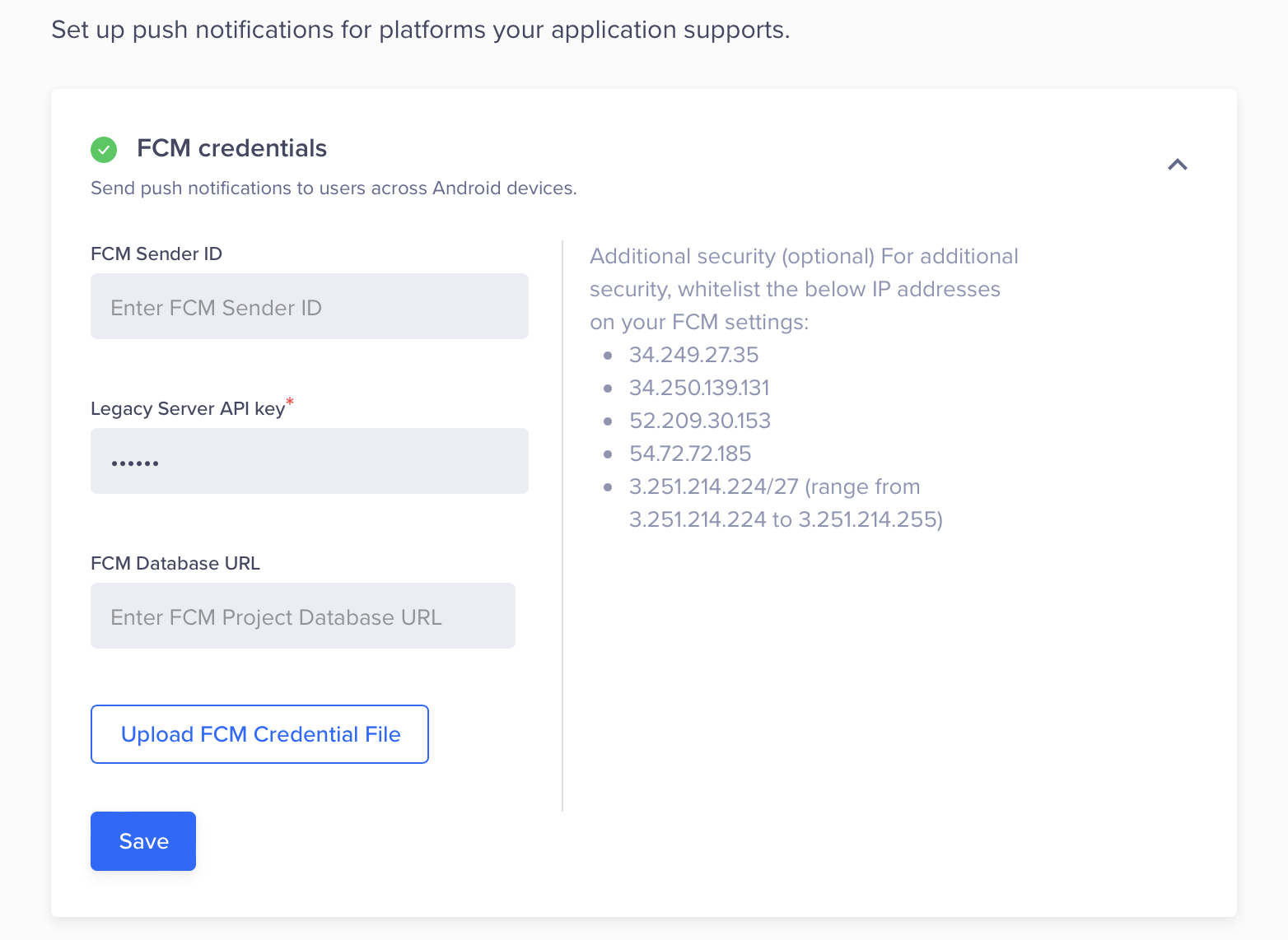Click the red required asterisk
The image size is (1288, 940).
(x=290, y=402)
